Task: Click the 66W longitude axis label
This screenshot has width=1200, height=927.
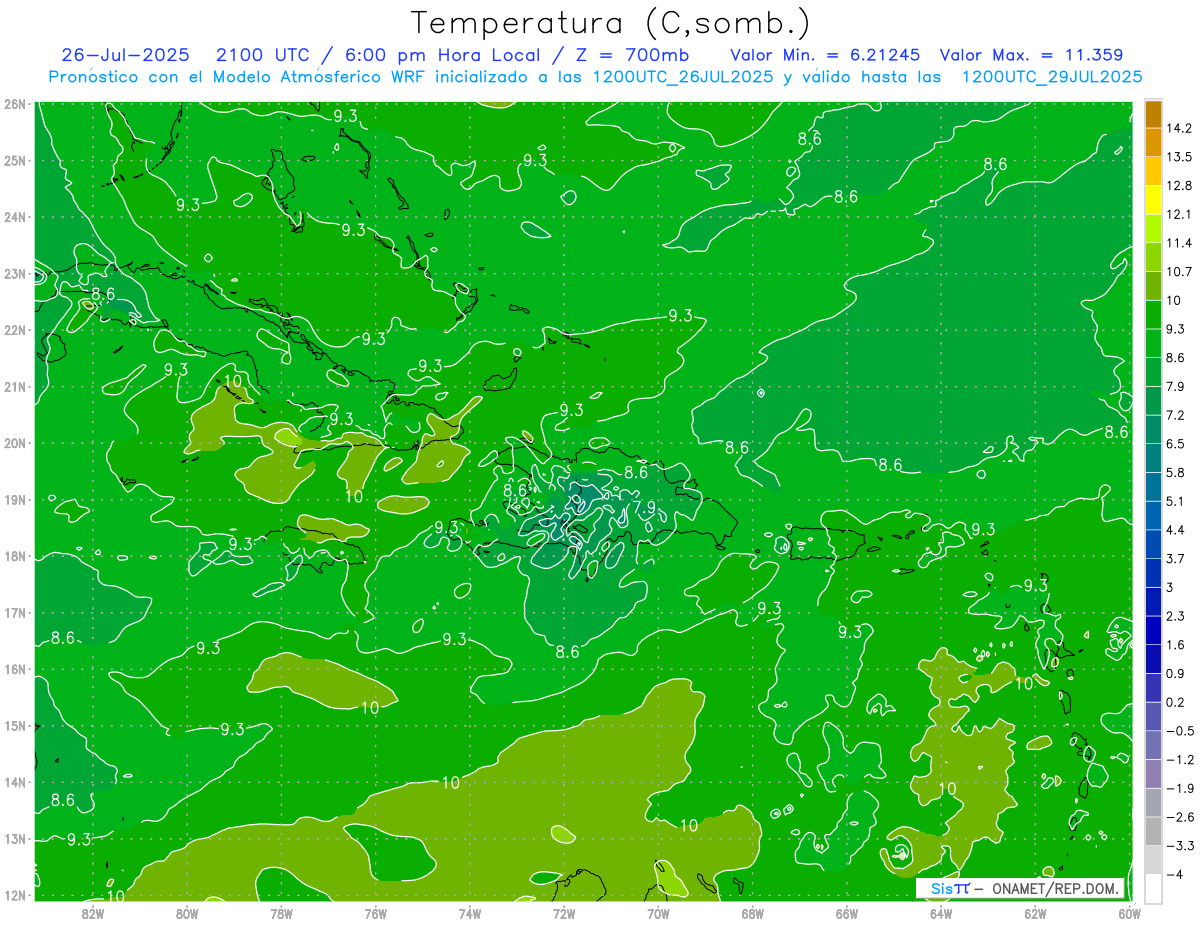Action: click(847, 913)
